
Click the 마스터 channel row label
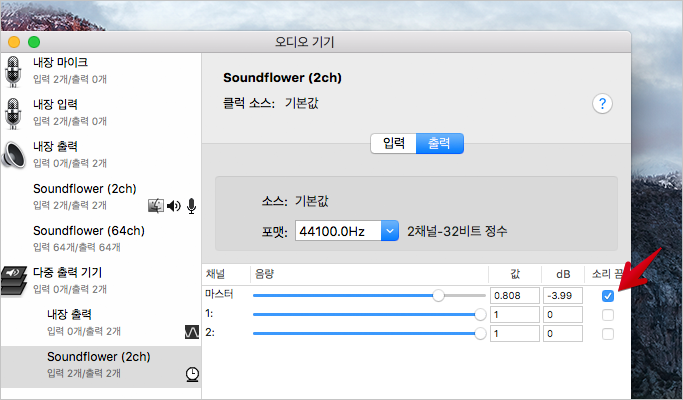pyautogui.click(x=219, y=294)
